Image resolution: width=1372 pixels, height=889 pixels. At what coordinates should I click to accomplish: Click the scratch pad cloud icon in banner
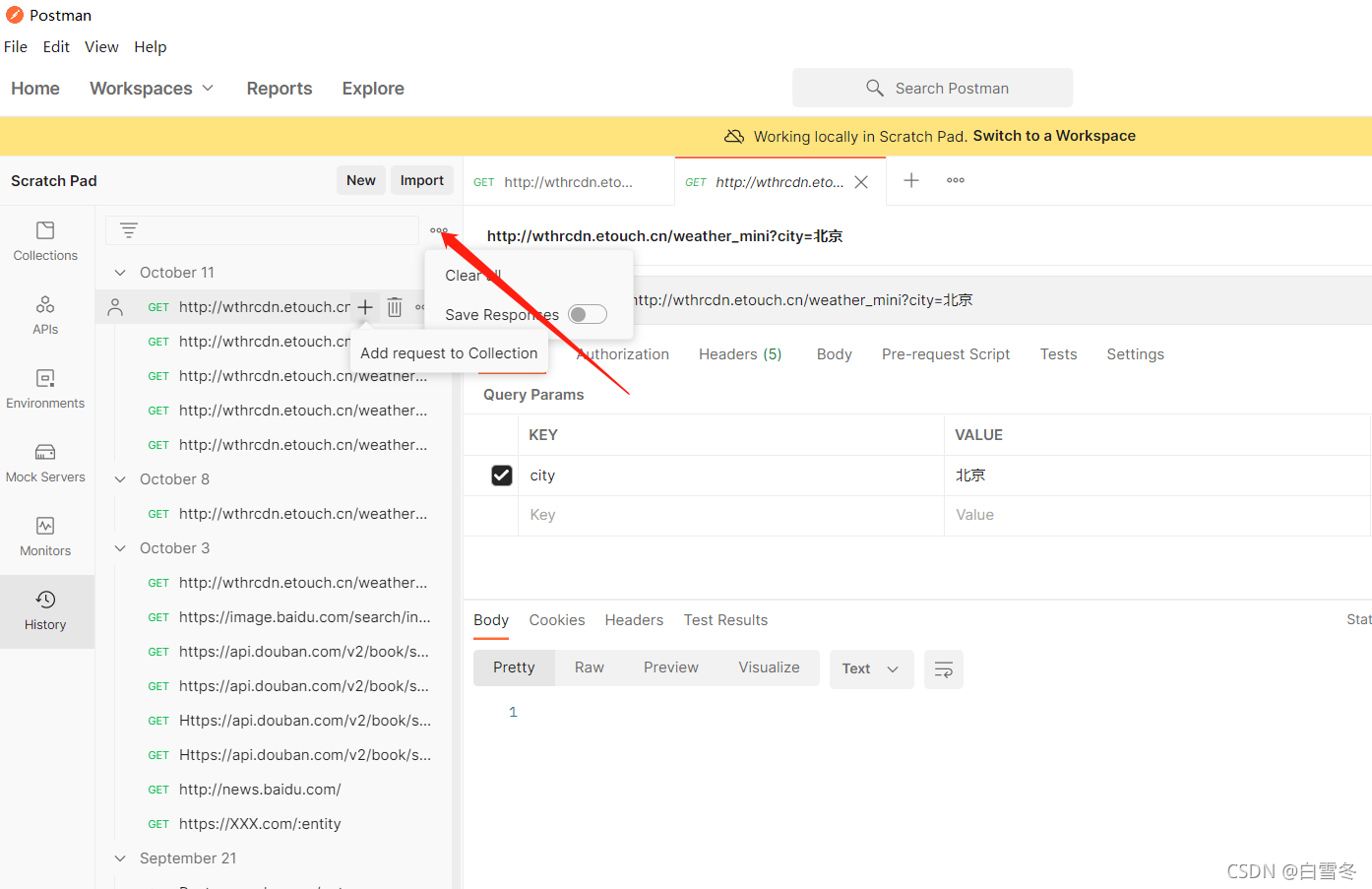734,136
